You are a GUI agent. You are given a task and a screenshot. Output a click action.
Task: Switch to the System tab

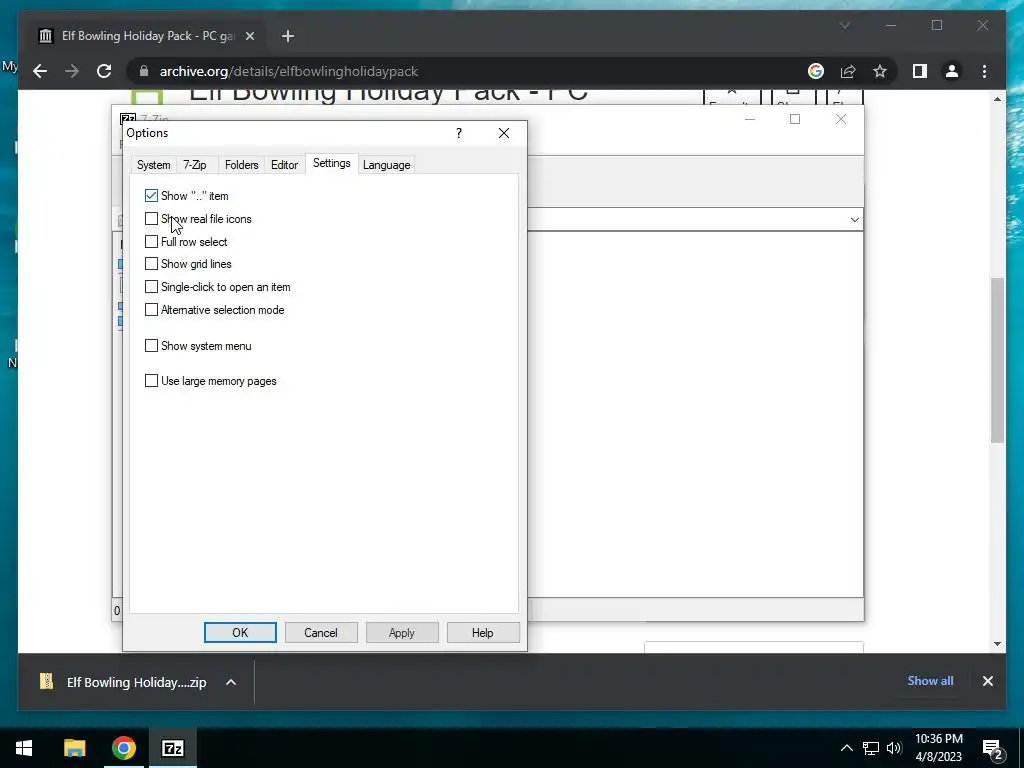(x=153, y=165)
